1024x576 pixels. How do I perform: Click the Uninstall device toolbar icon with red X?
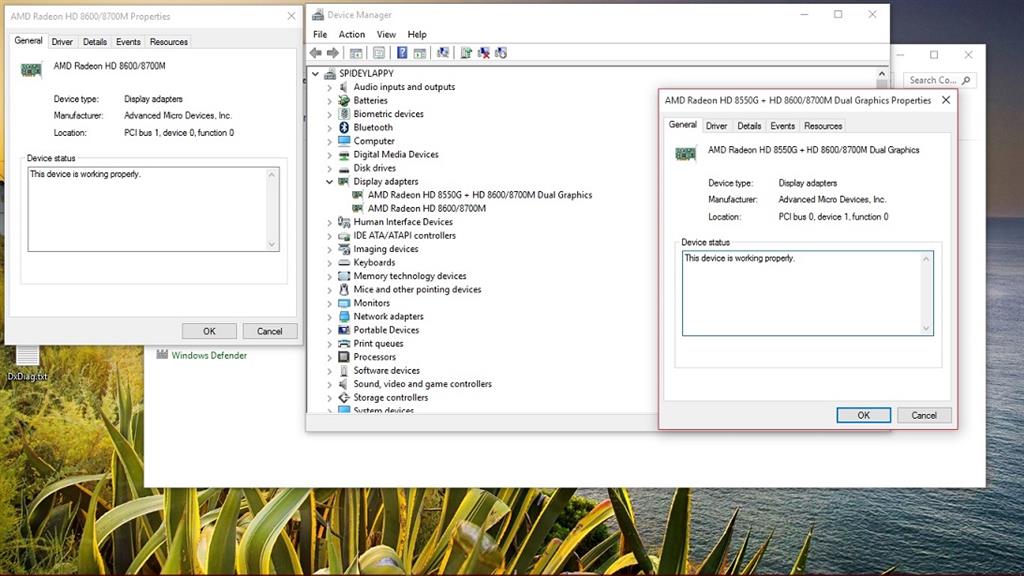(x=484, y=53)
